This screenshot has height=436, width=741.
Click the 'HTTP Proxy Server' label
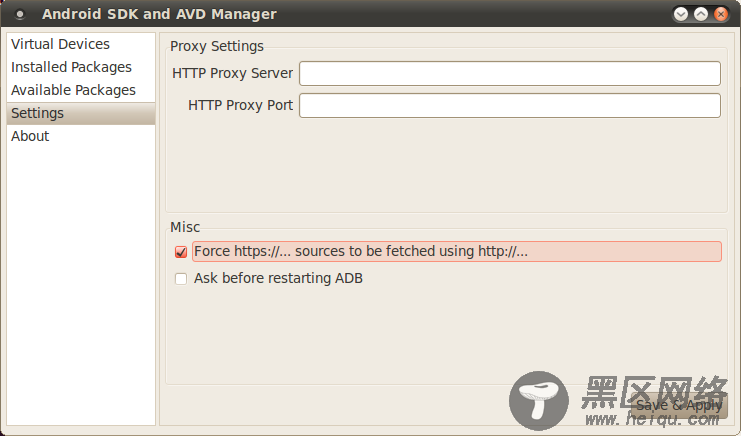pos(233,73)
